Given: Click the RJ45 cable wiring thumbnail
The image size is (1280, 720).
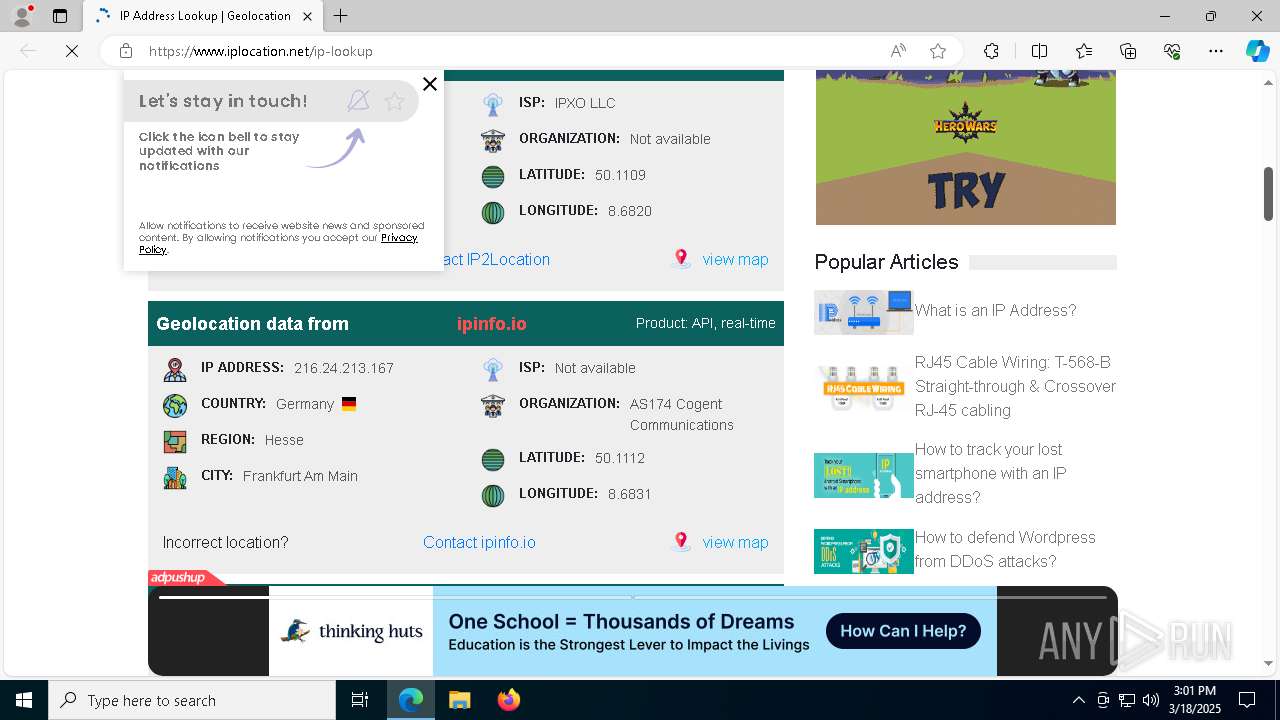Looking at the screenshot, I should [864, 388].
